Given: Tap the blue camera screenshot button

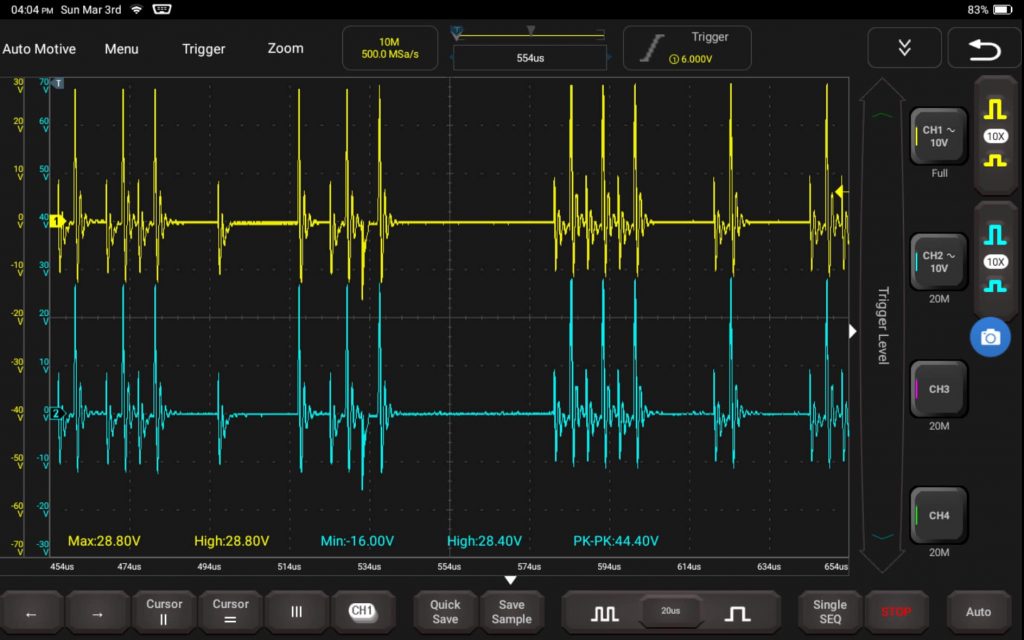Looking at the screenshot, I should [x=990, y=338].
